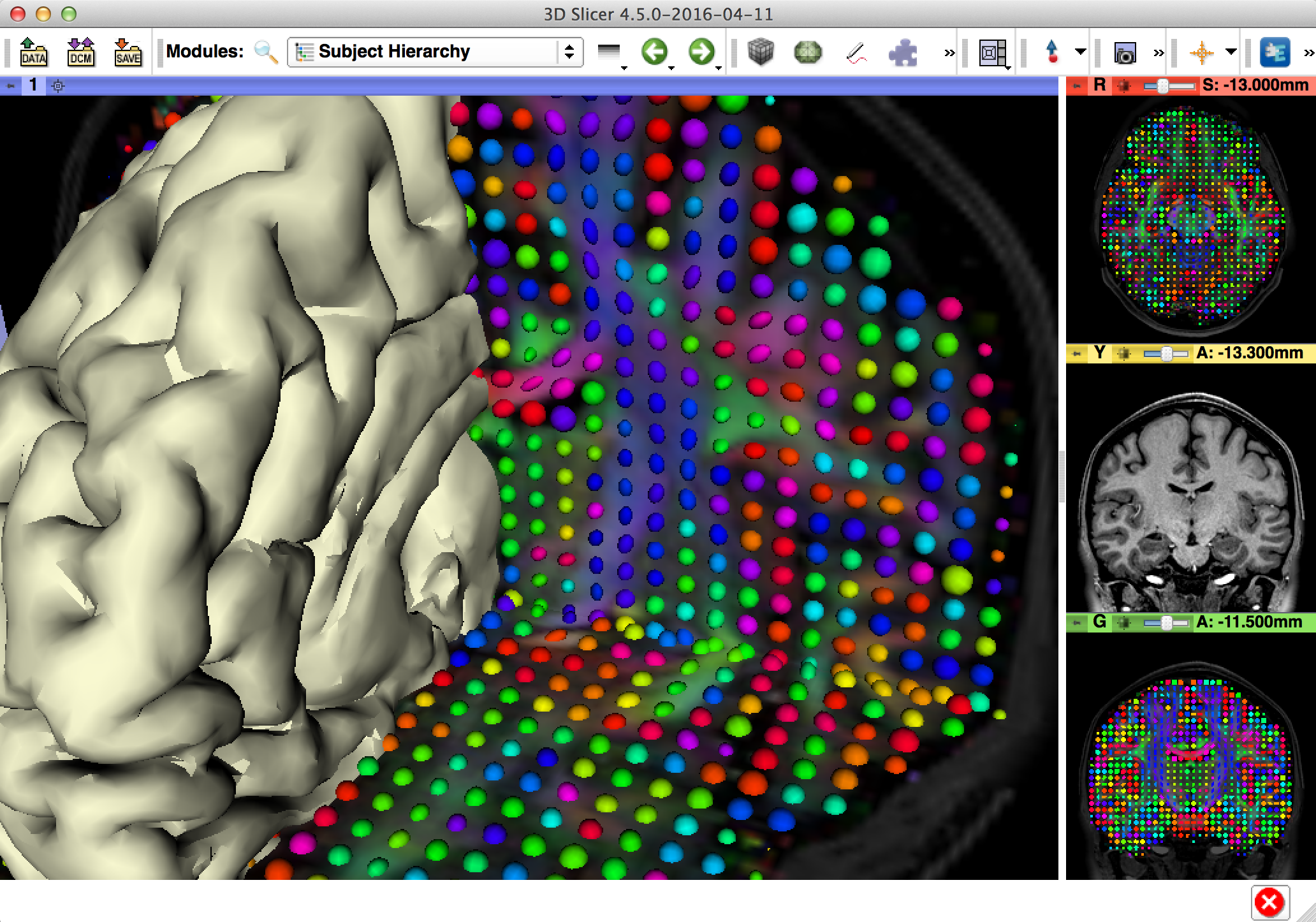Open the Volumes module cube icon
Screen dimensions: 1316x922
pos(760,52)
